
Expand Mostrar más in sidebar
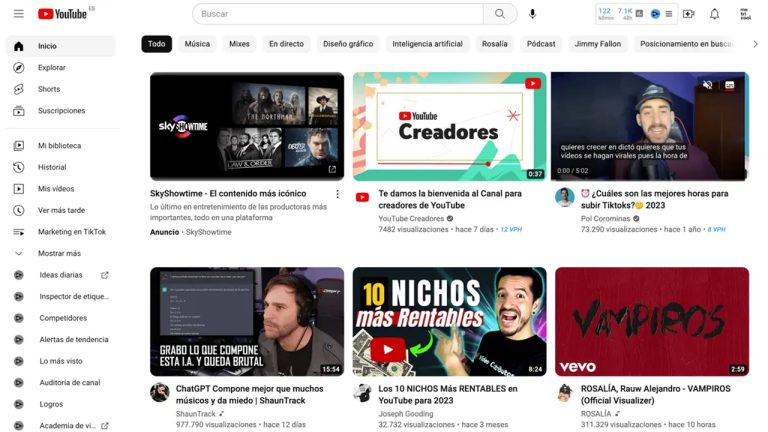tap(61, 253)
